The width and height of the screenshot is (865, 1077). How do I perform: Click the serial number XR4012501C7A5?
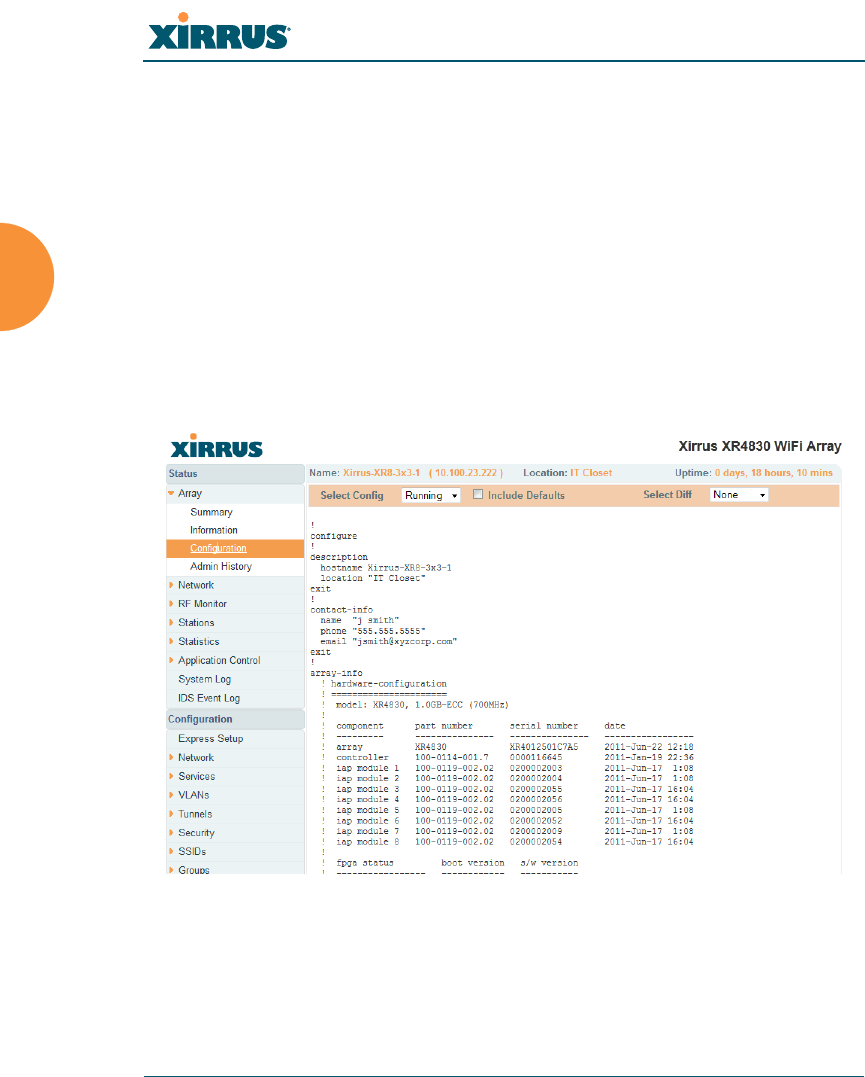(544, 747)
